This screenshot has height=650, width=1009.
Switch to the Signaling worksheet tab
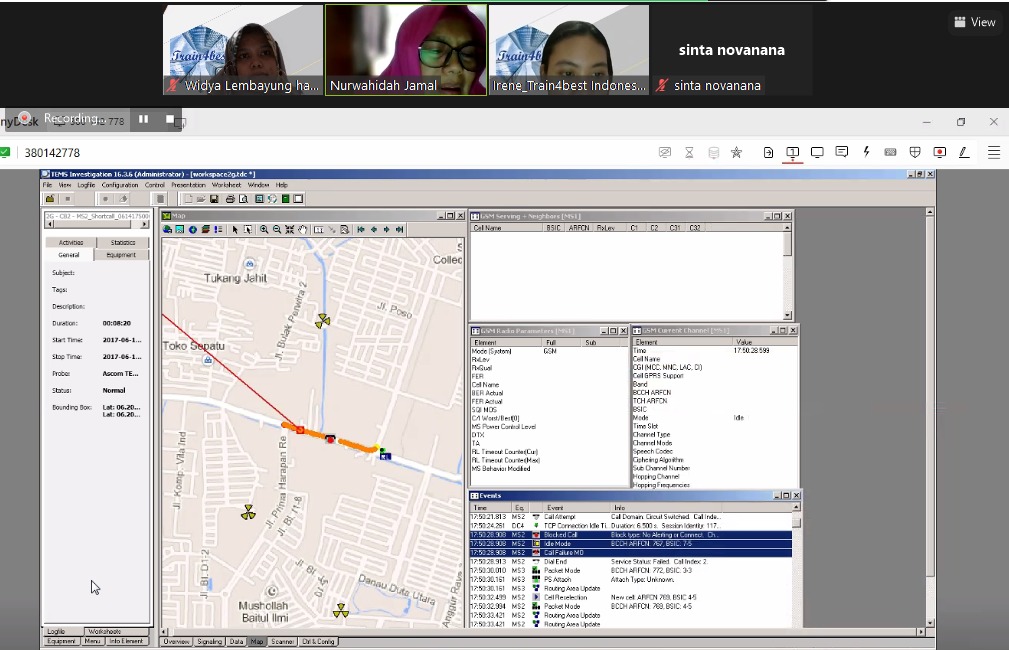coord(209,641)
